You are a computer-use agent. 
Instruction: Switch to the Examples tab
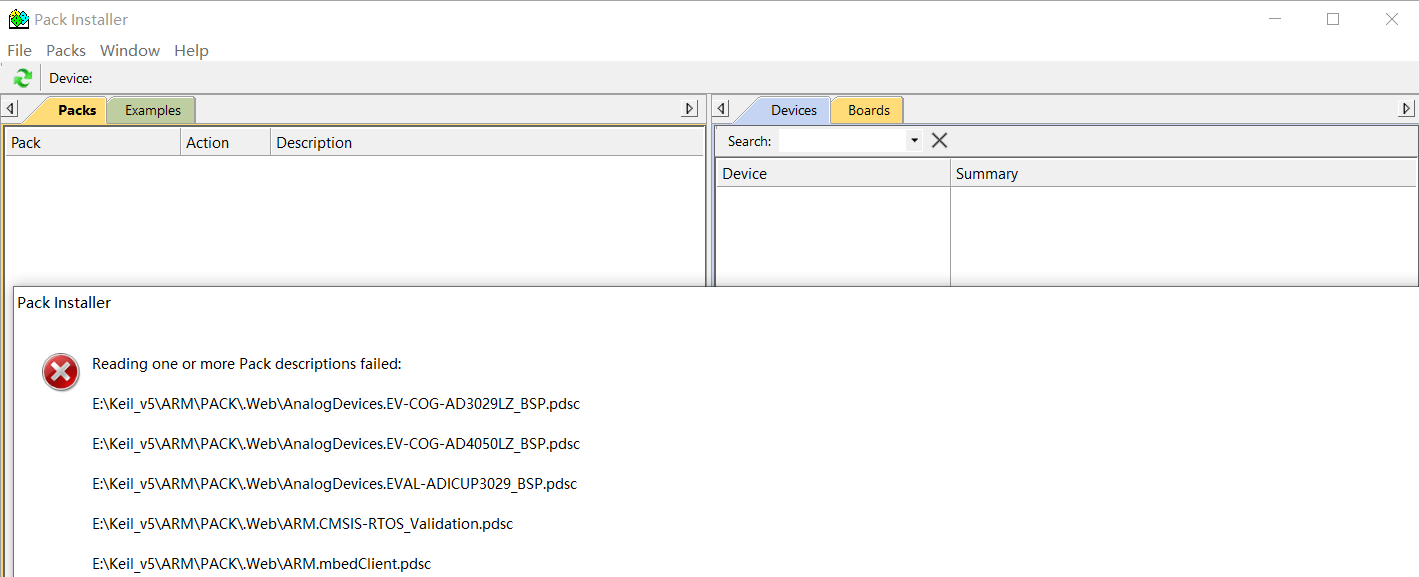[x=152, y=110]
